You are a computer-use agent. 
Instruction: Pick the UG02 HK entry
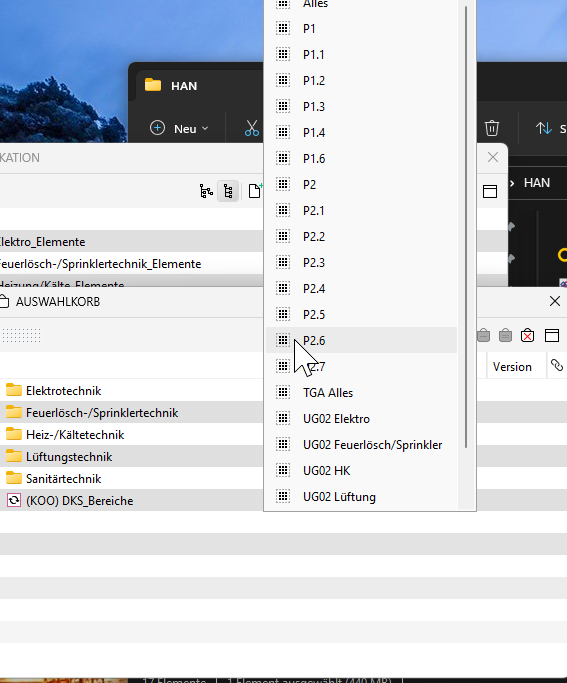361,470
